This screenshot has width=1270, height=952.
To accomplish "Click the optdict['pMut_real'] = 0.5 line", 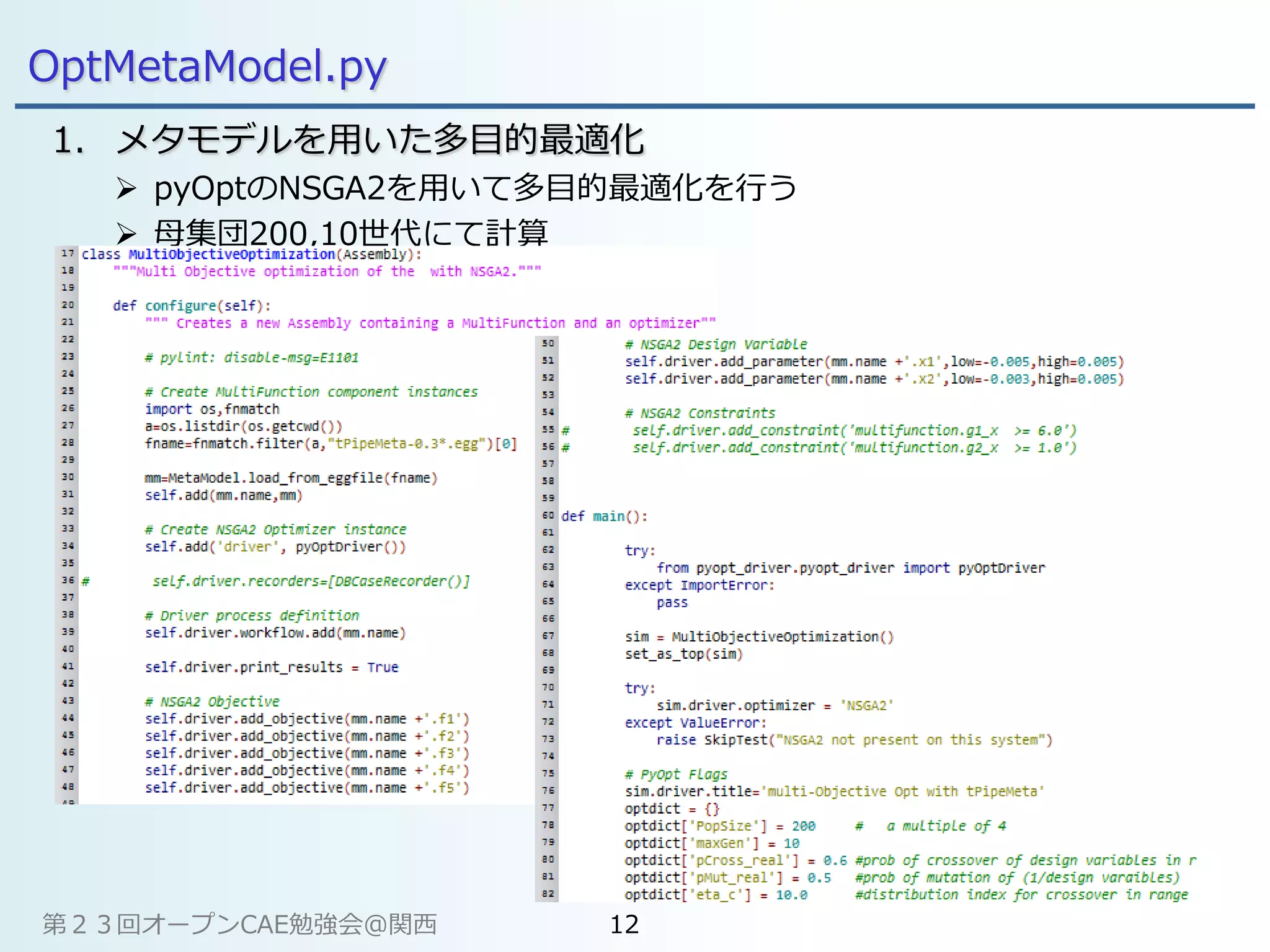I will click(x=902, y=878).
